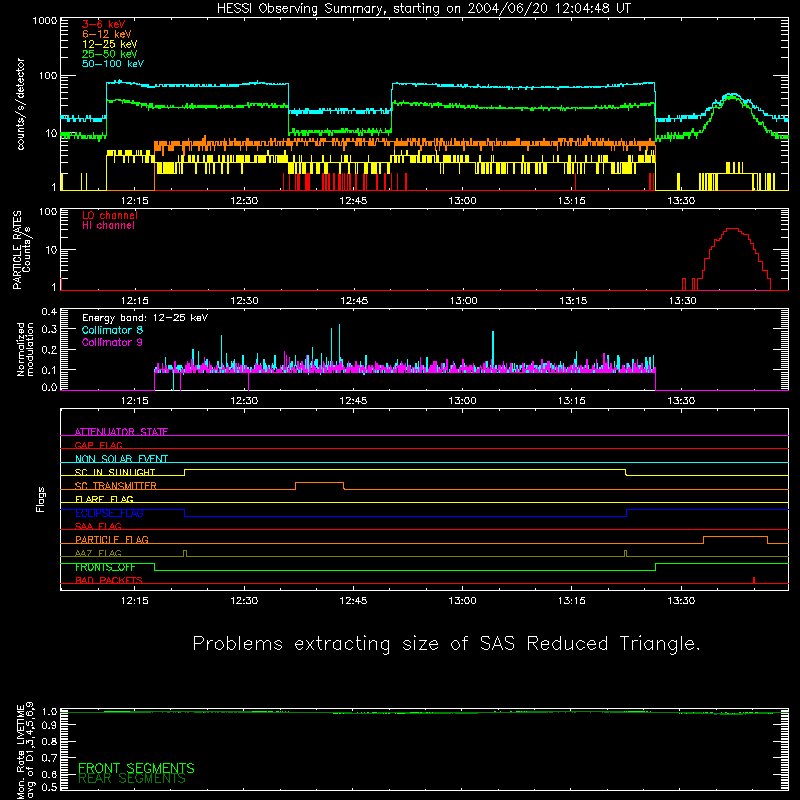
Task: Click the '13:30' tick under the particle rates plot
Action: pos(682,301)
